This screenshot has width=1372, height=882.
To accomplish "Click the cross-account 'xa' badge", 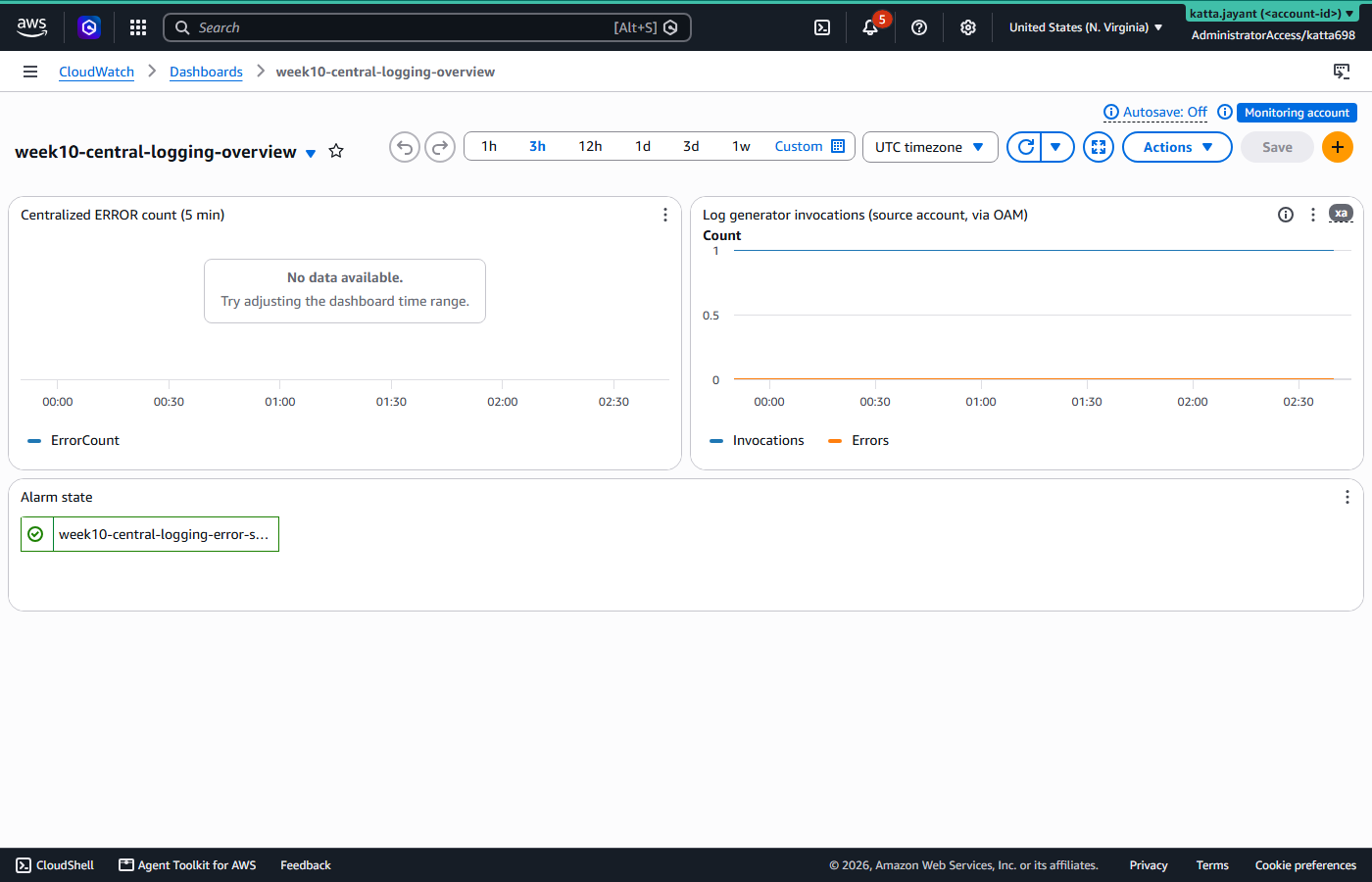I will [x=1341, y=213].
